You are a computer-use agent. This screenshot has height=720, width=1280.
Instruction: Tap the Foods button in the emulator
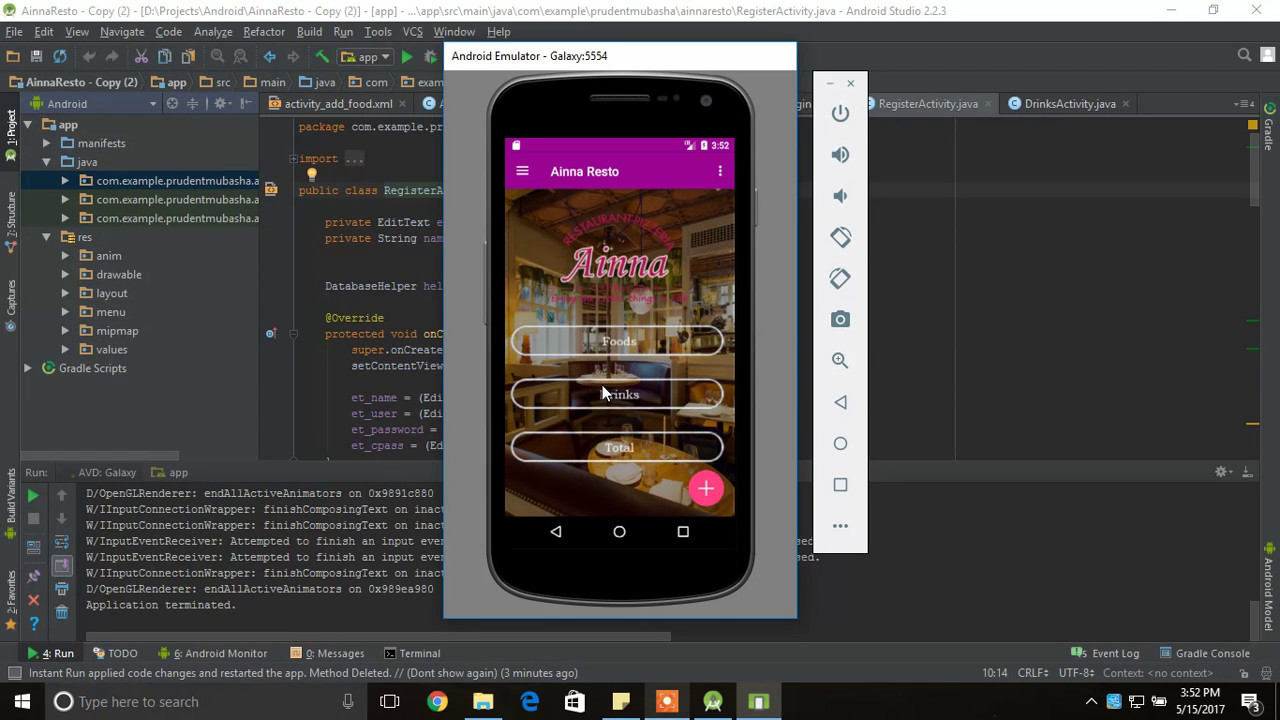pyautogui.click(x=617, y=341)
